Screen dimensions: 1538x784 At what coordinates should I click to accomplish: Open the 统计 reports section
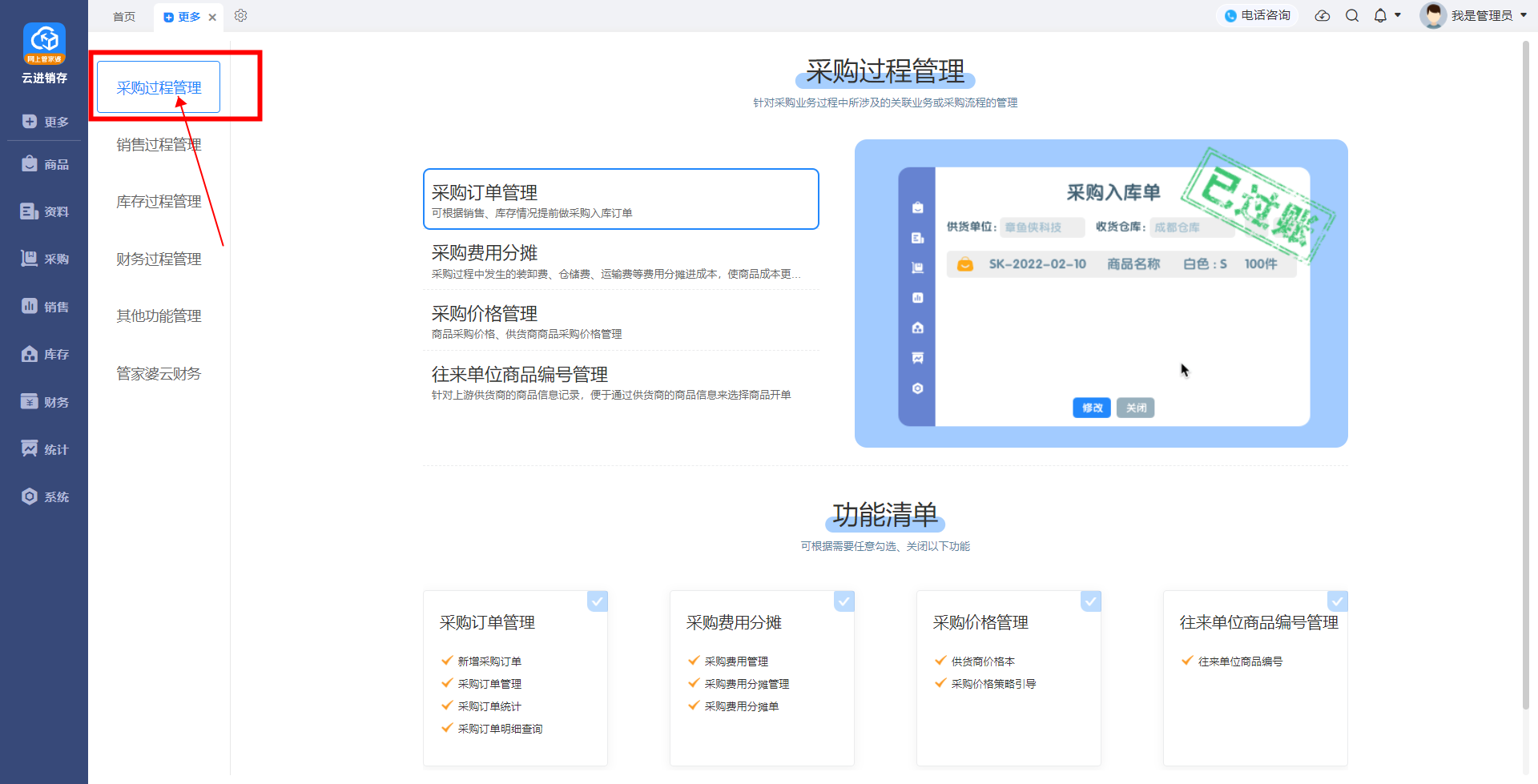(x=45, y=449)
